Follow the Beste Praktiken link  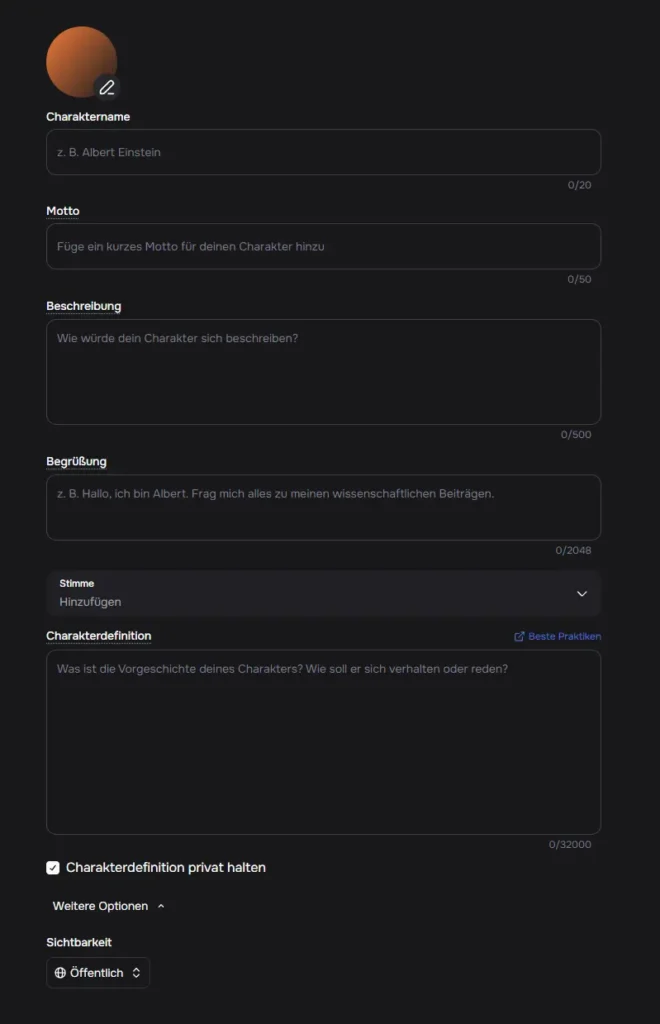[564, 636]
